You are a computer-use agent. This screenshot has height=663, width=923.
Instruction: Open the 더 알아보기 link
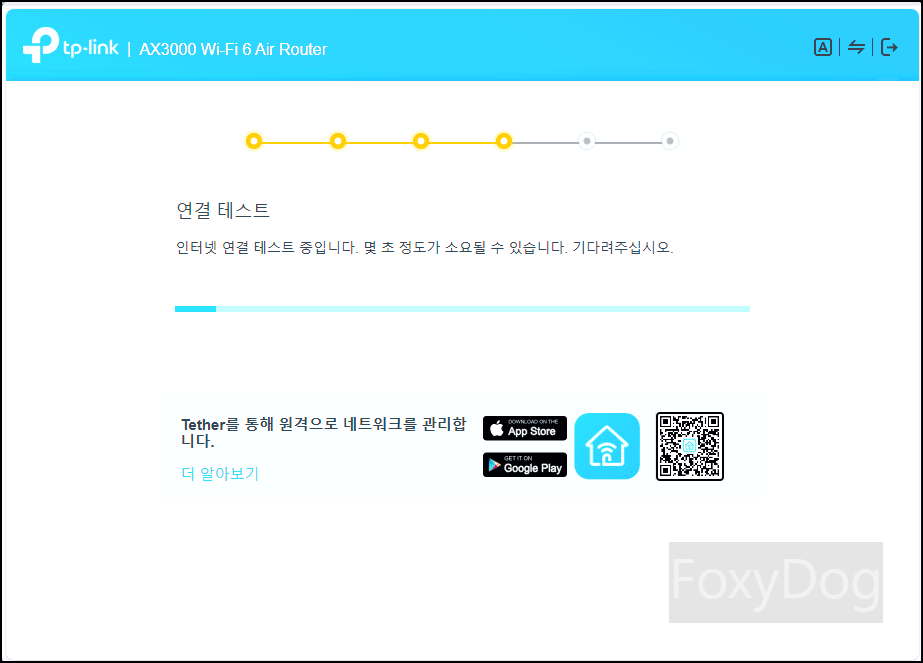pos(220,473)
